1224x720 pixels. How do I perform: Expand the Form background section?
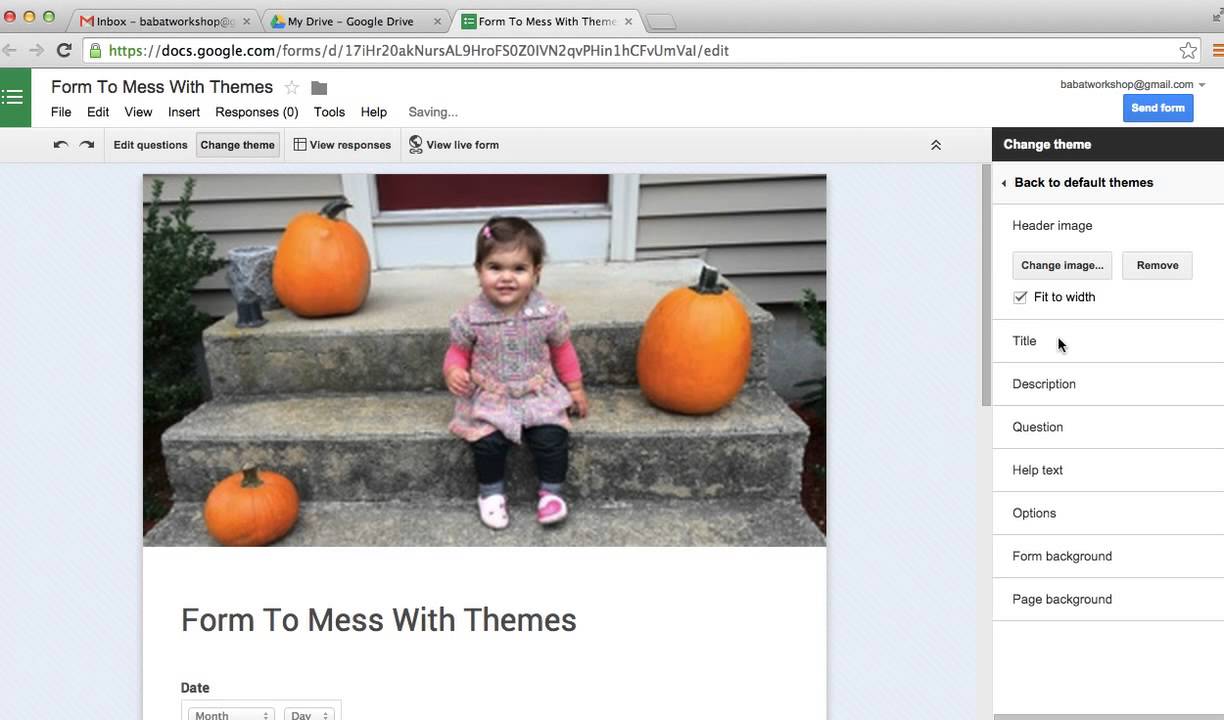point(1108,556)
